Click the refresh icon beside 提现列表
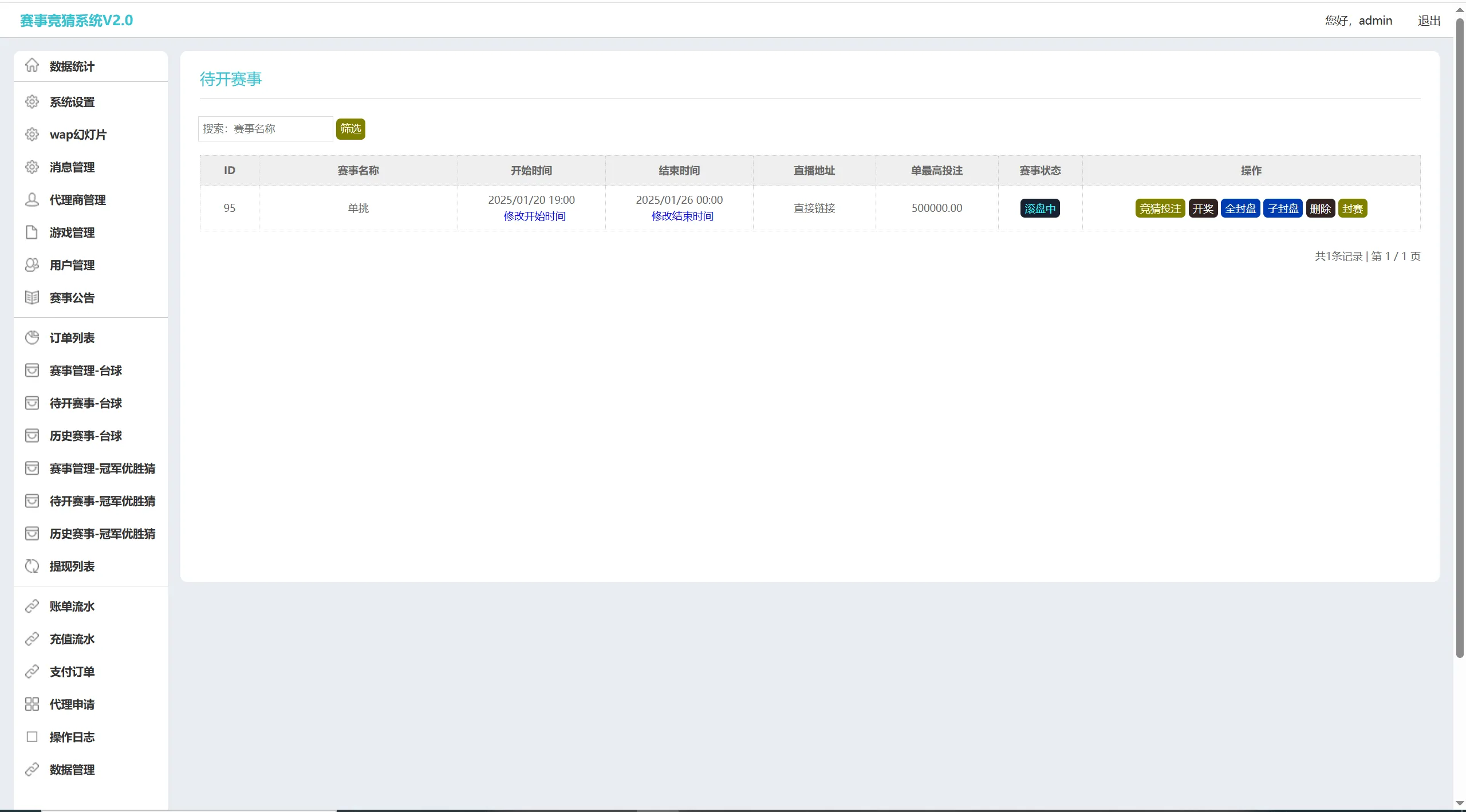The height and width of the screenshot is (812, 1466). [x=32, y=566]
